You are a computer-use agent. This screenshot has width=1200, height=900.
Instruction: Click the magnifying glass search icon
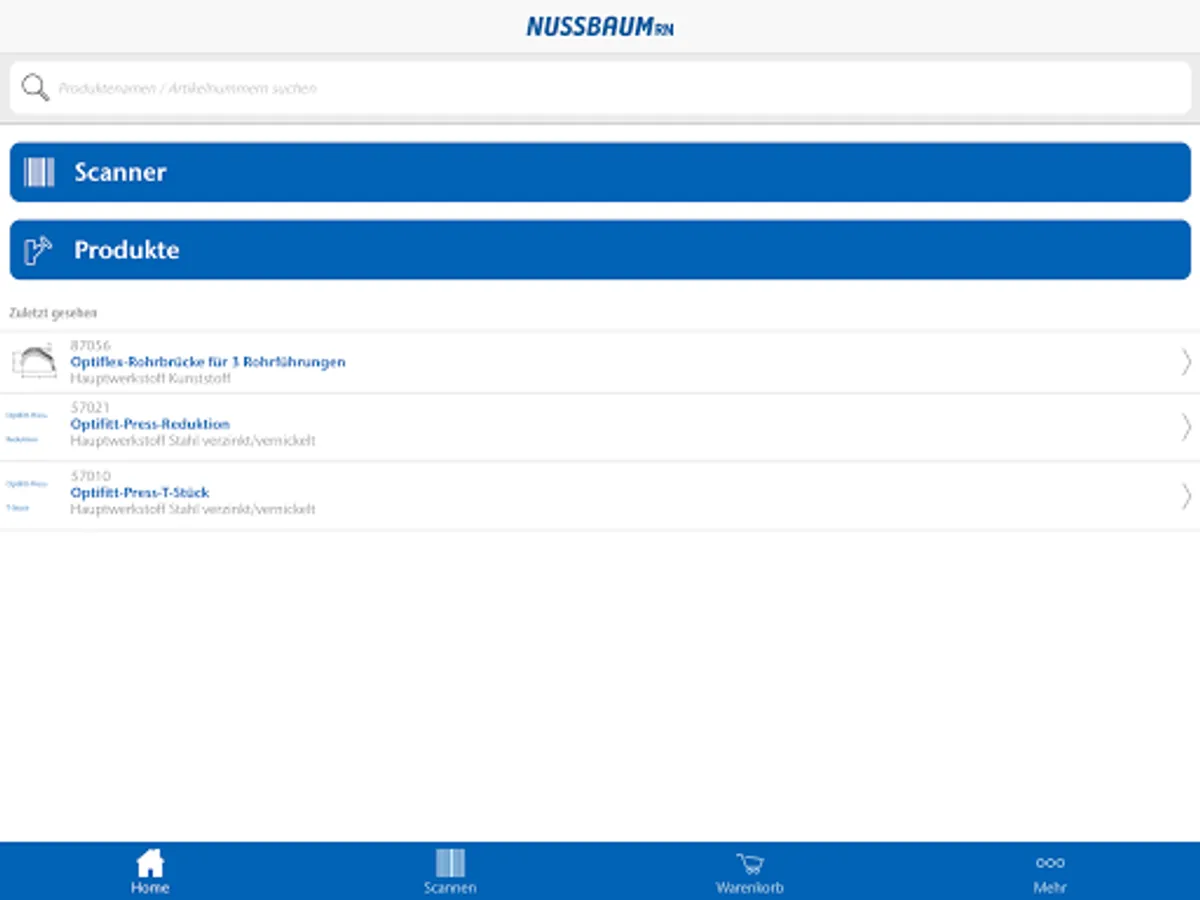pos(35,88)
